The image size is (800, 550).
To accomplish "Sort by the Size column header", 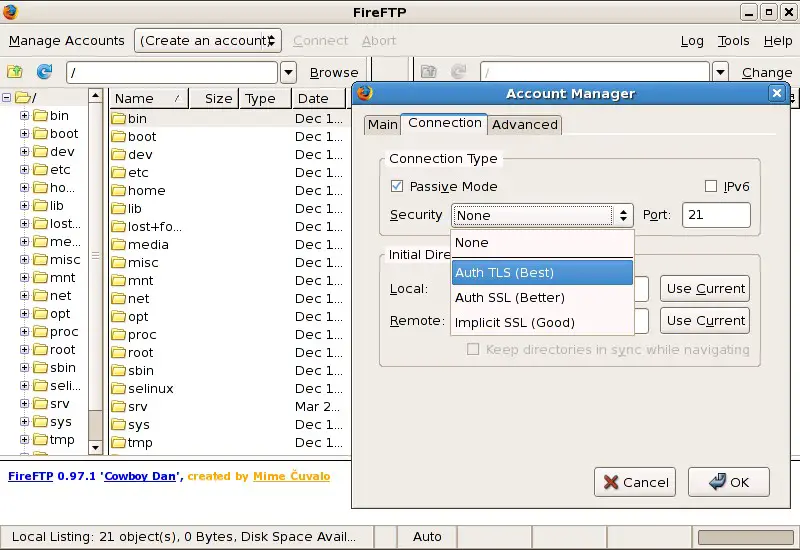I will click(214, 98).
